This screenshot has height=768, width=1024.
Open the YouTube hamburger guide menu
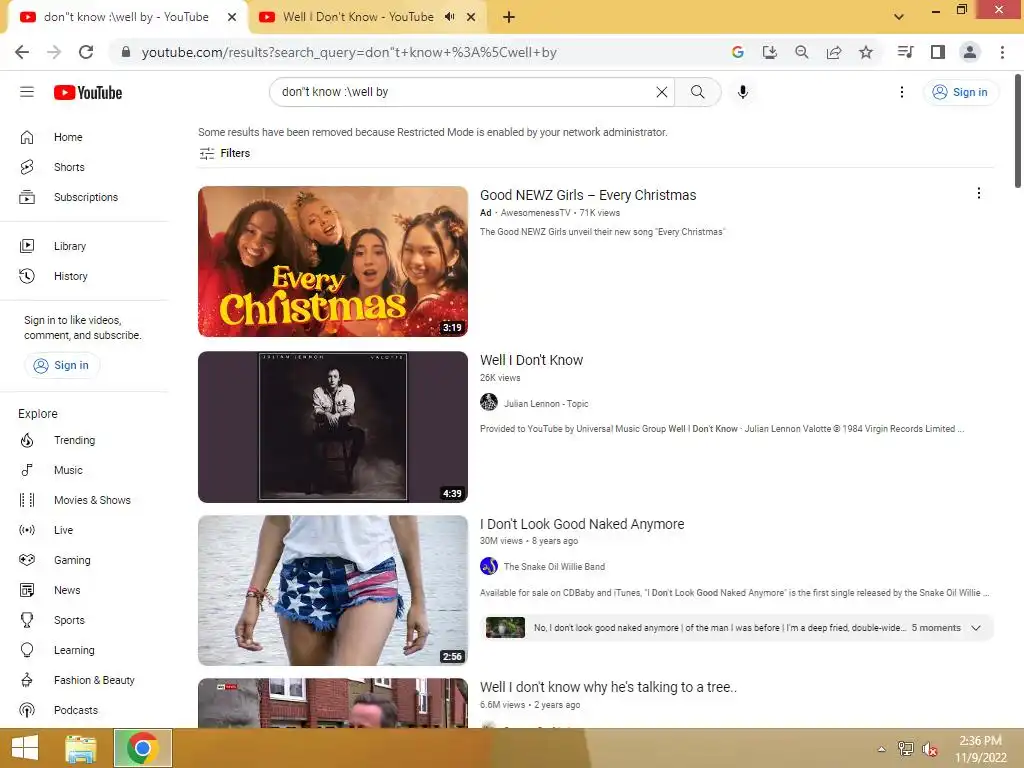coord(27,92)
